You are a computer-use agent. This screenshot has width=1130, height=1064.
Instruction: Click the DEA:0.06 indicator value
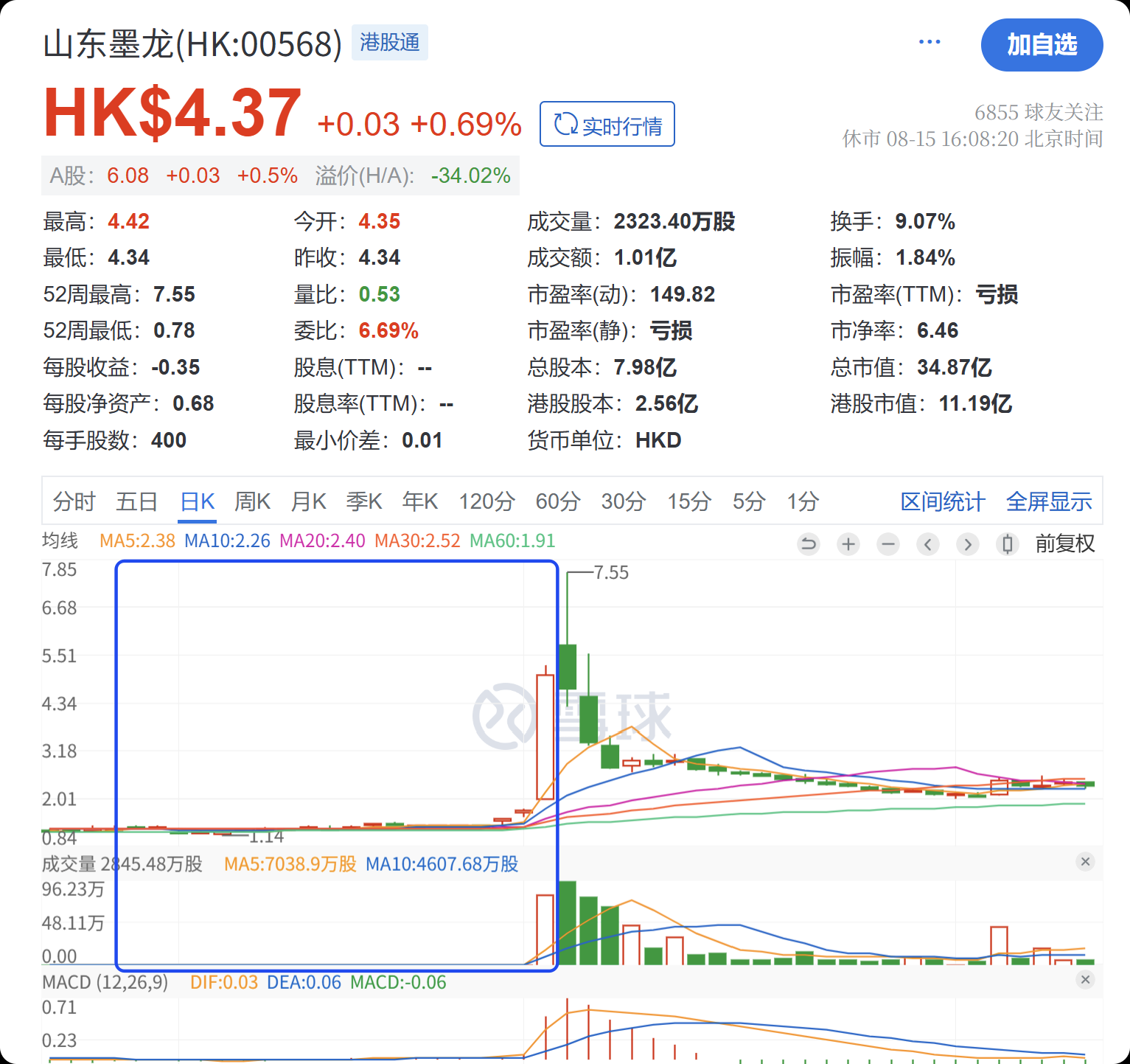tap(304, 983)
